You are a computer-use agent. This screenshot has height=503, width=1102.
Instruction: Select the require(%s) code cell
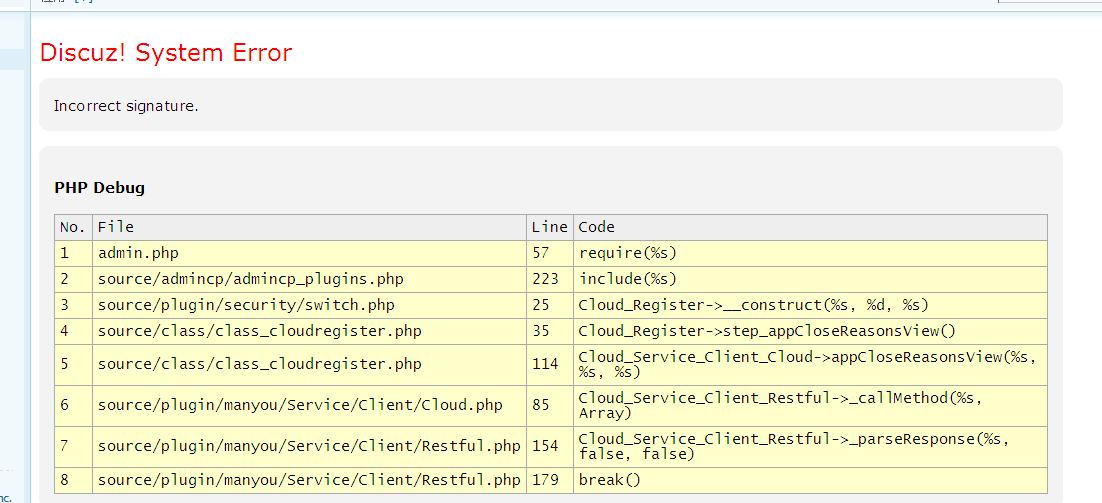click(810, 253)
